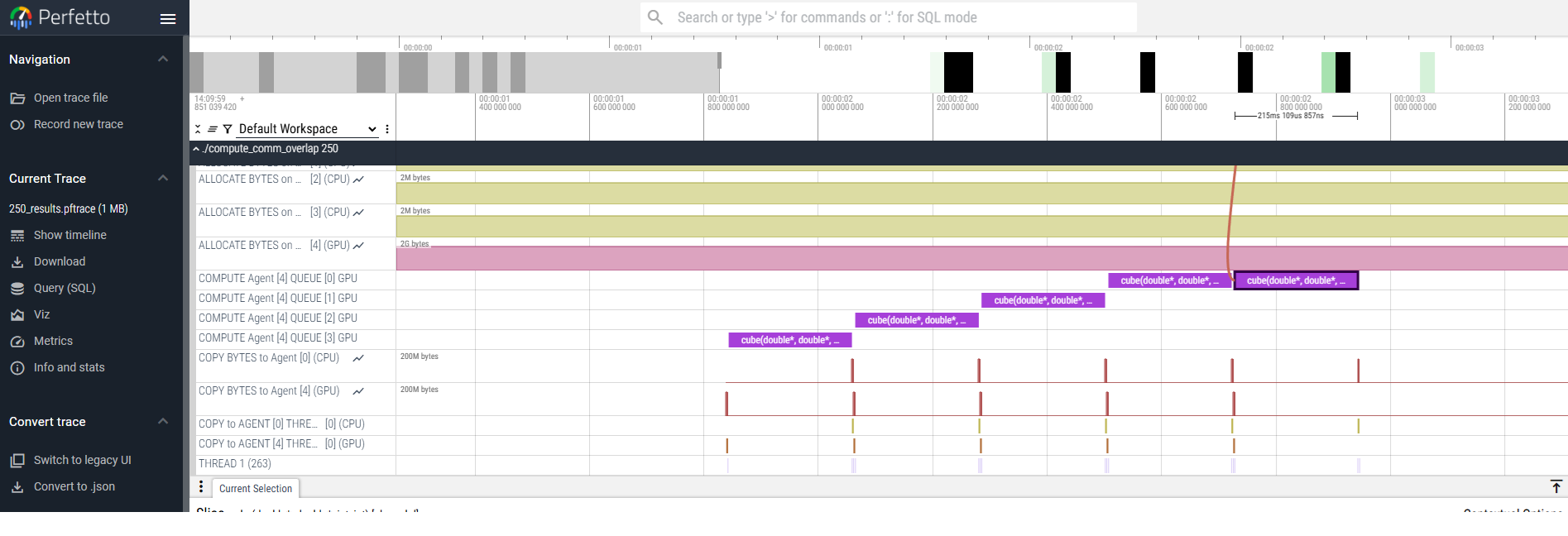The image size is (1568, 536).
Task: Click the Download link in sidebar
Action: pyautogui.click(x=60, y=261)
